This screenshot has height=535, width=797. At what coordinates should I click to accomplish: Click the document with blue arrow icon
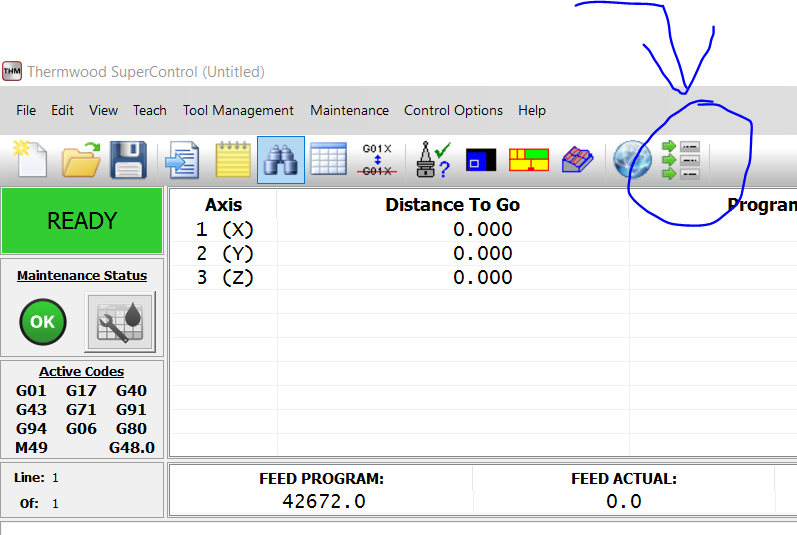[x=182, y=160]
